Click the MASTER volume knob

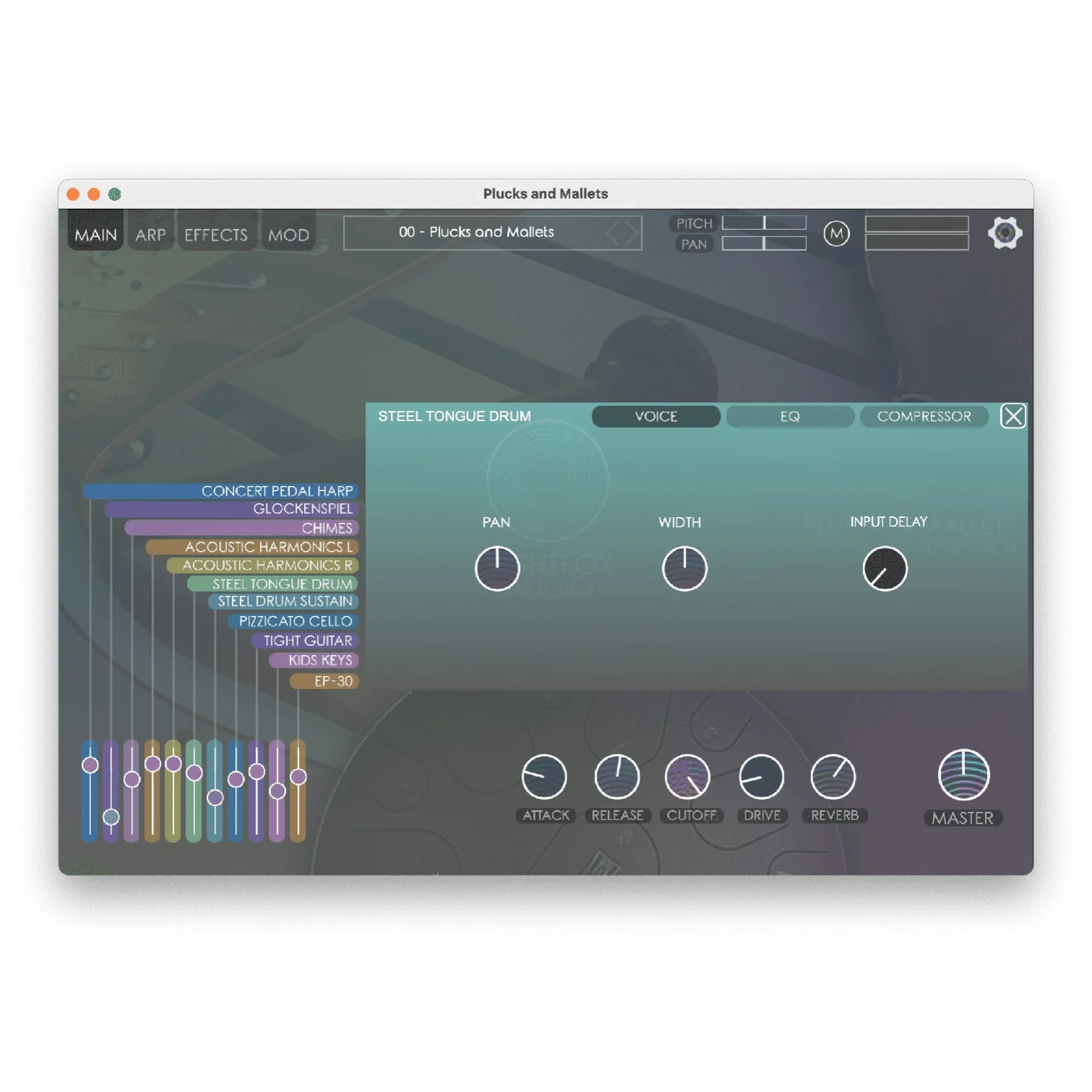[963, 775]
